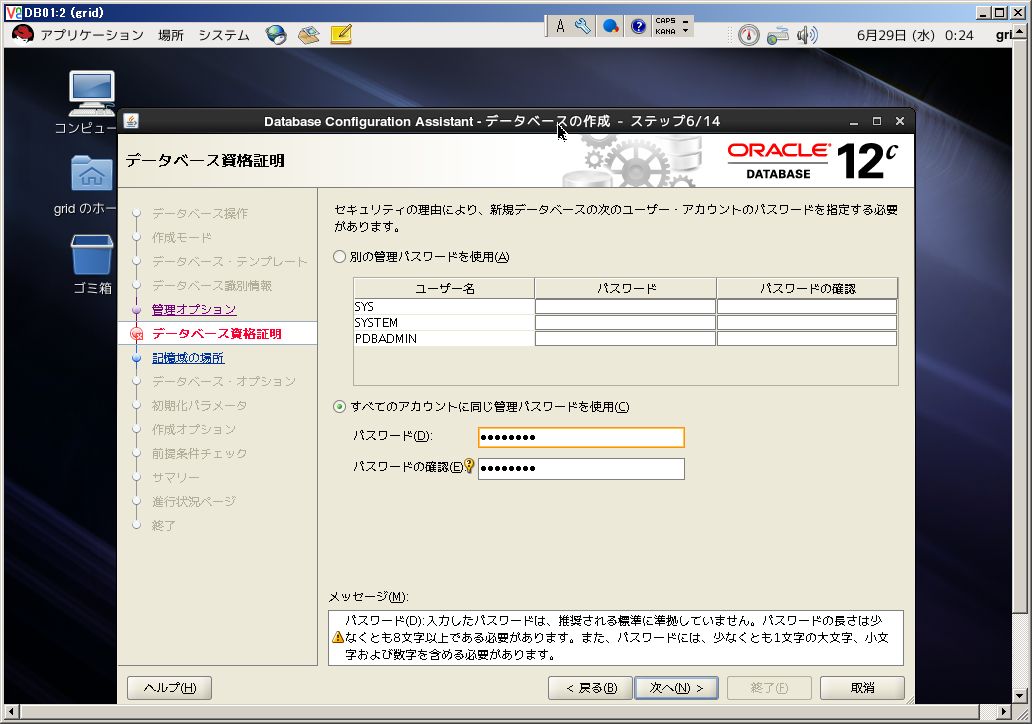This screenshot has height=724, width=1032.
Task: Click the warning icon in message box
Action: pyautogui.click(x=338, y=637)
